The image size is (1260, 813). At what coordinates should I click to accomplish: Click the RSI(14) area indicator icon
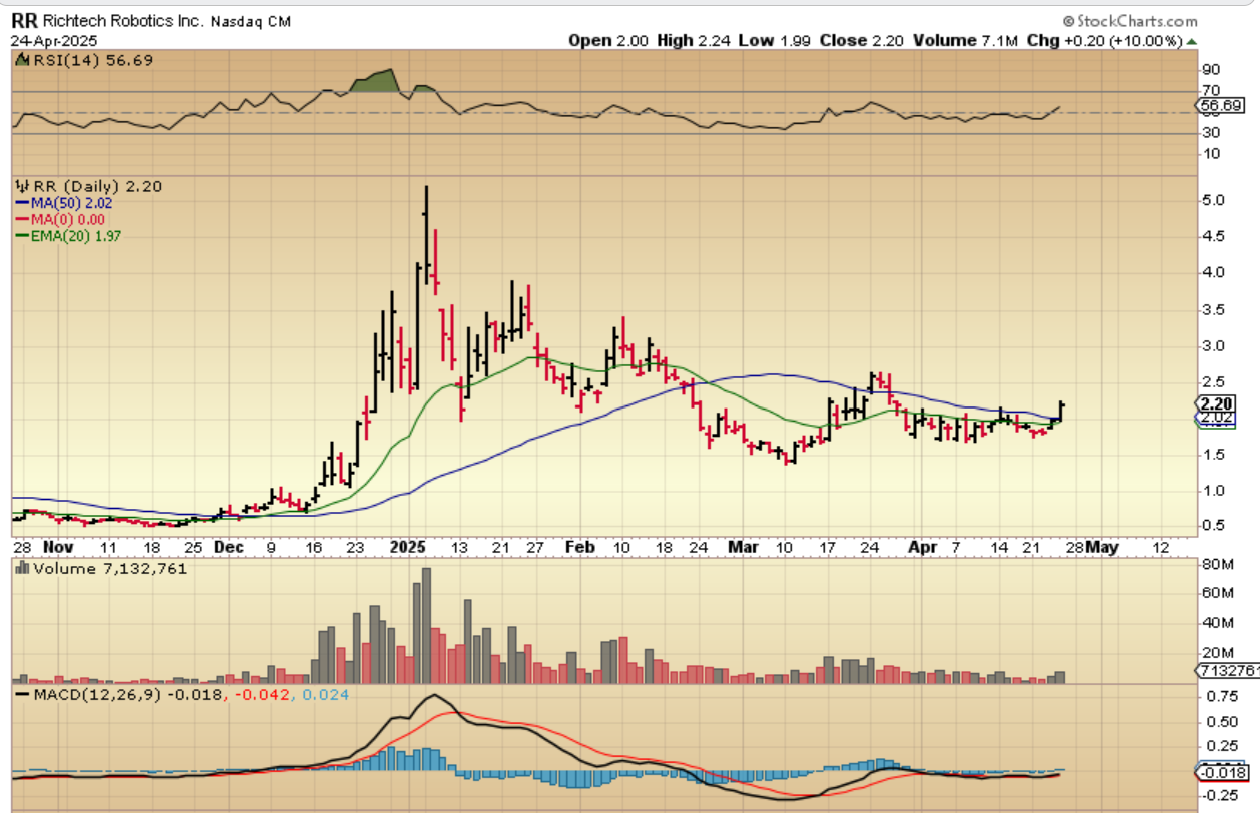click(19, 61)
